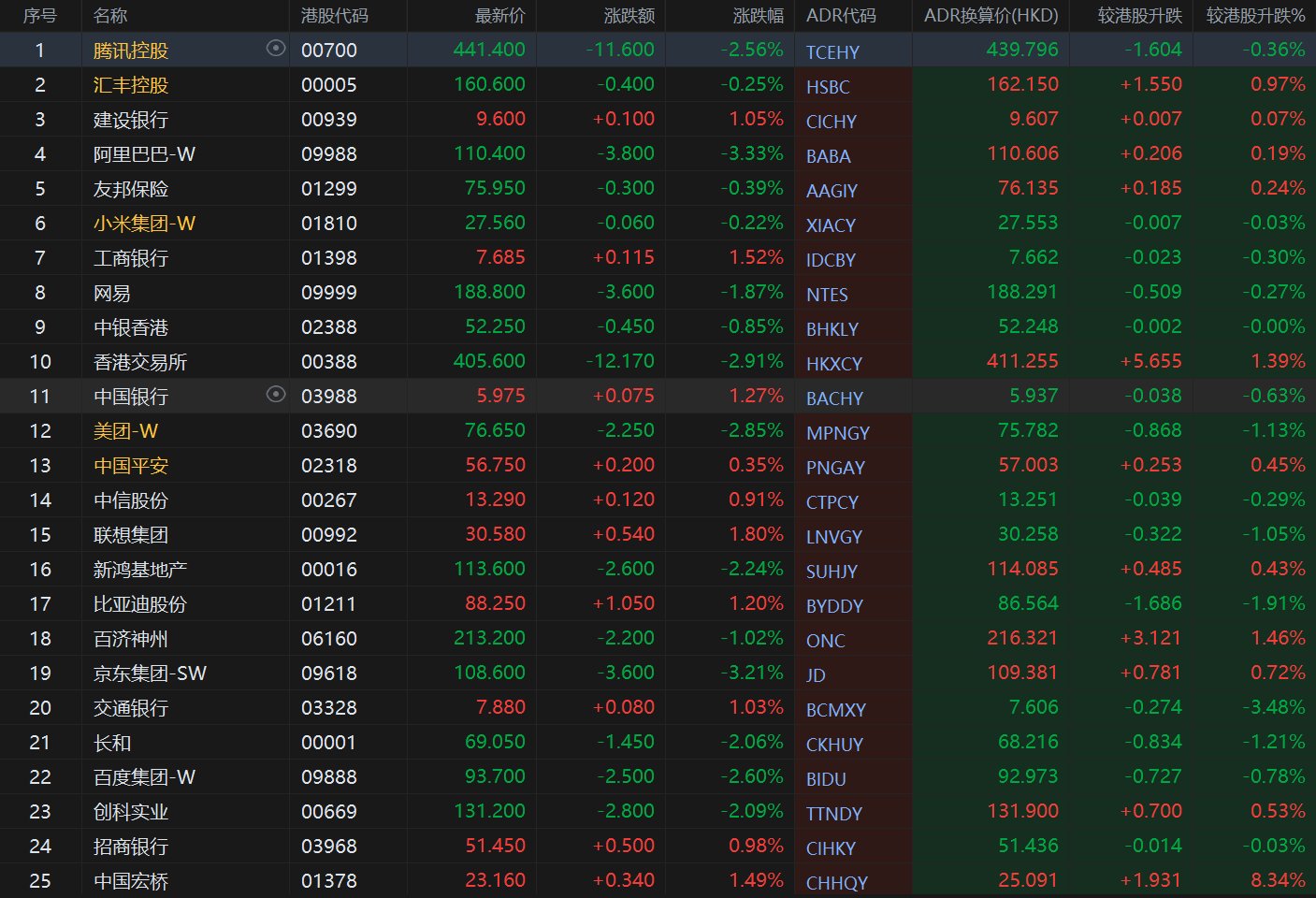
Task: Click the NTES ADR code
Action: (827, 295)
